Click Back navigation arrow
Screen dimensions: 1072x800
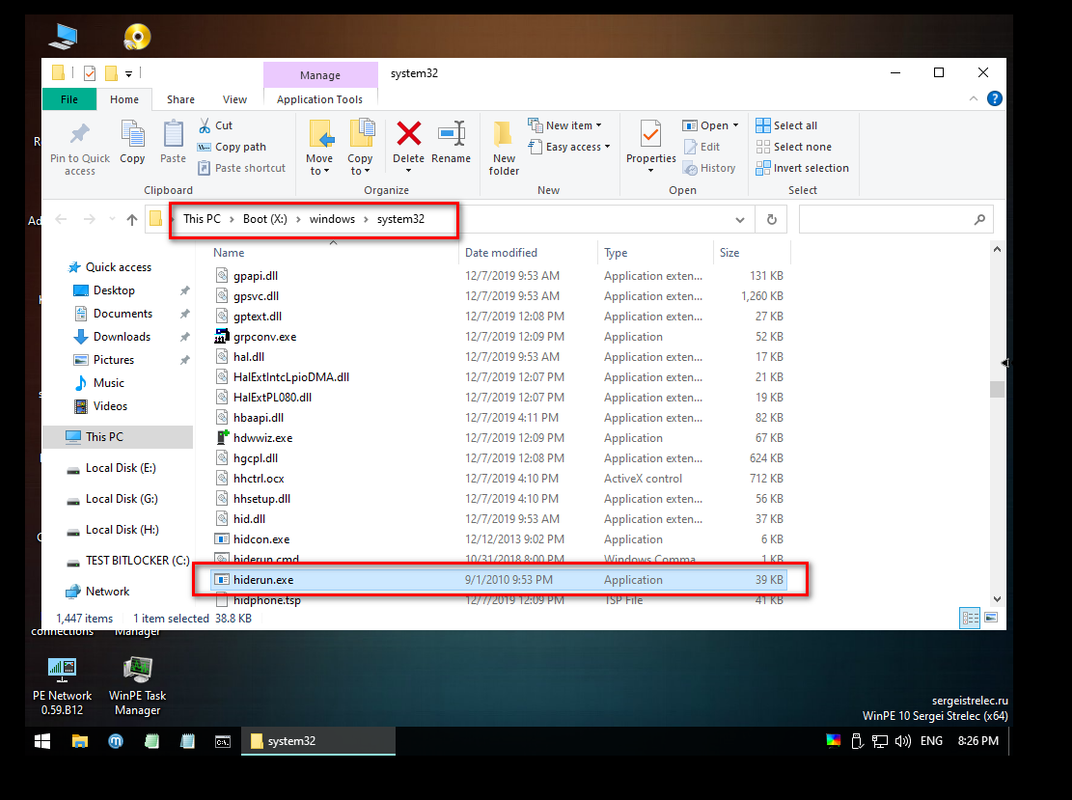click(x=61, y=219)
